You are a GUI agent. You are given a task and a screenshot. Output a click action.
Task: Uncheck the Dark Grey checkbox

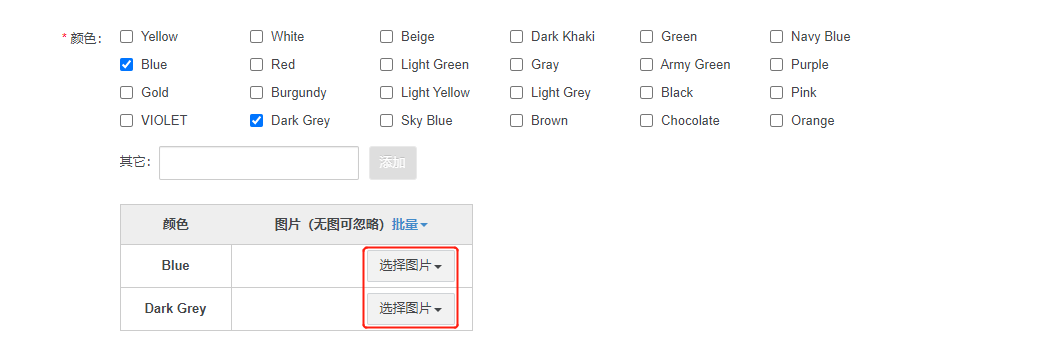click(x=256, y=120)
